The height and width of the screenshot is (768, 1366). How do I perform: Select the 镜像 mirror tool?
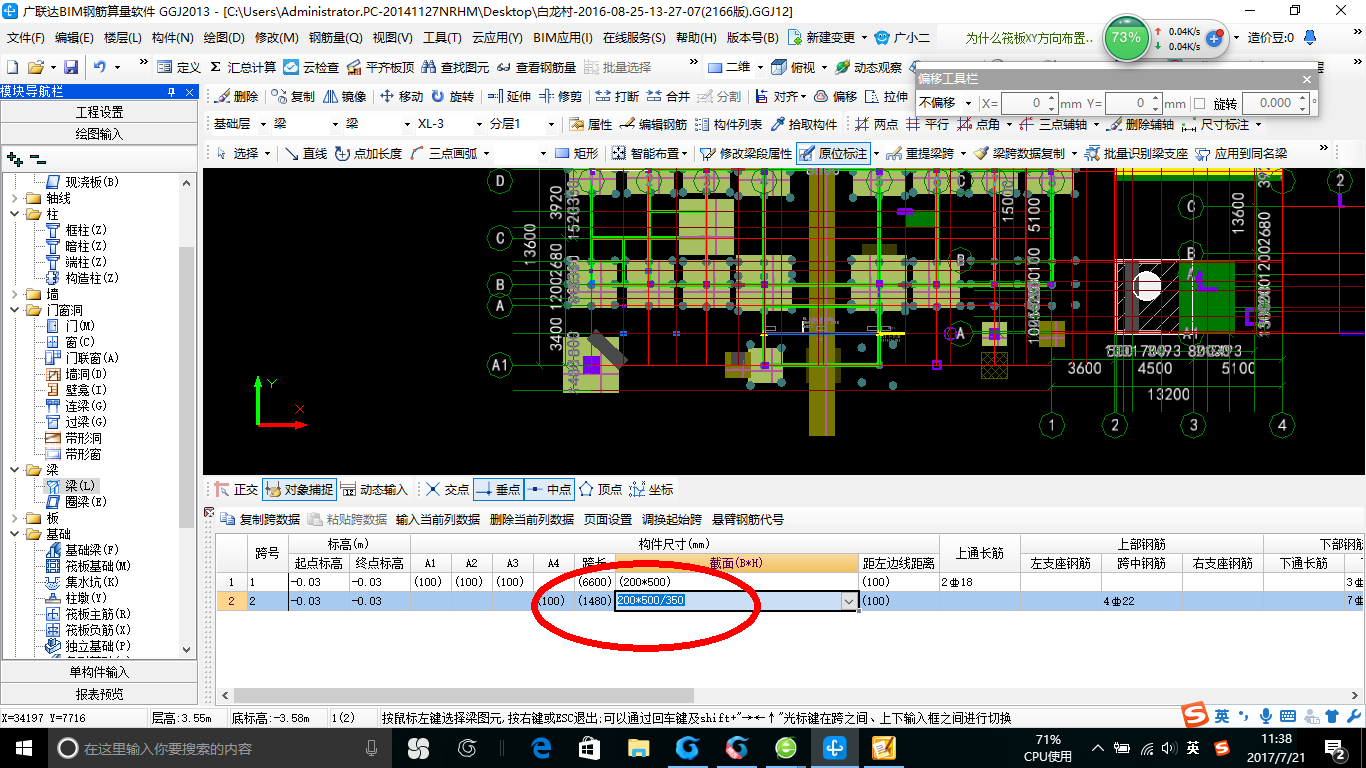pos(345,97)
